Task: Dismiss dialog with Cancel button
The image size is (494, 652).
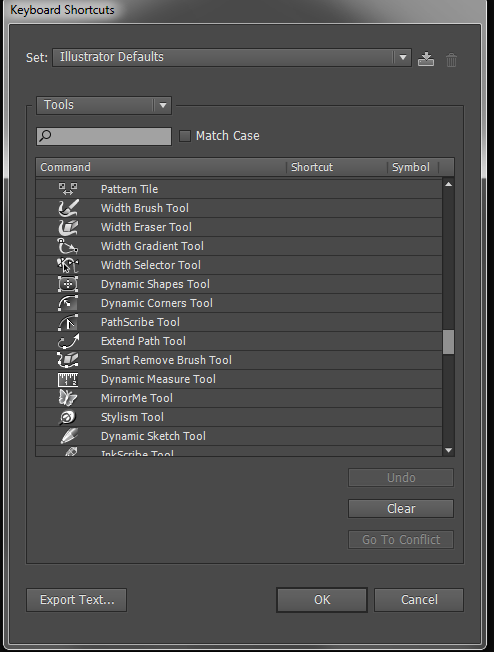Action: point(419,600)
